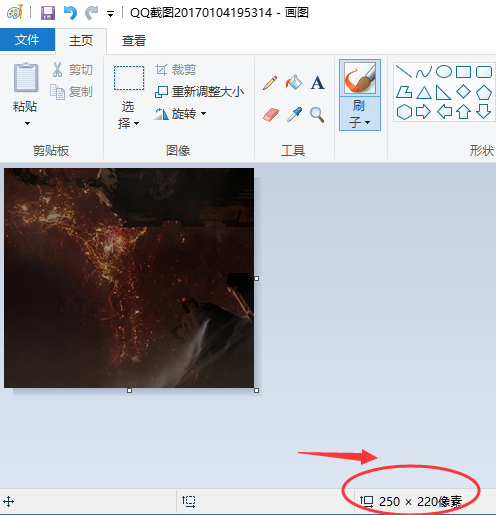Switch to the 主页 tab
Image resolution: width=496 pixels, height=515 pixels.
[x=81, y=41]
